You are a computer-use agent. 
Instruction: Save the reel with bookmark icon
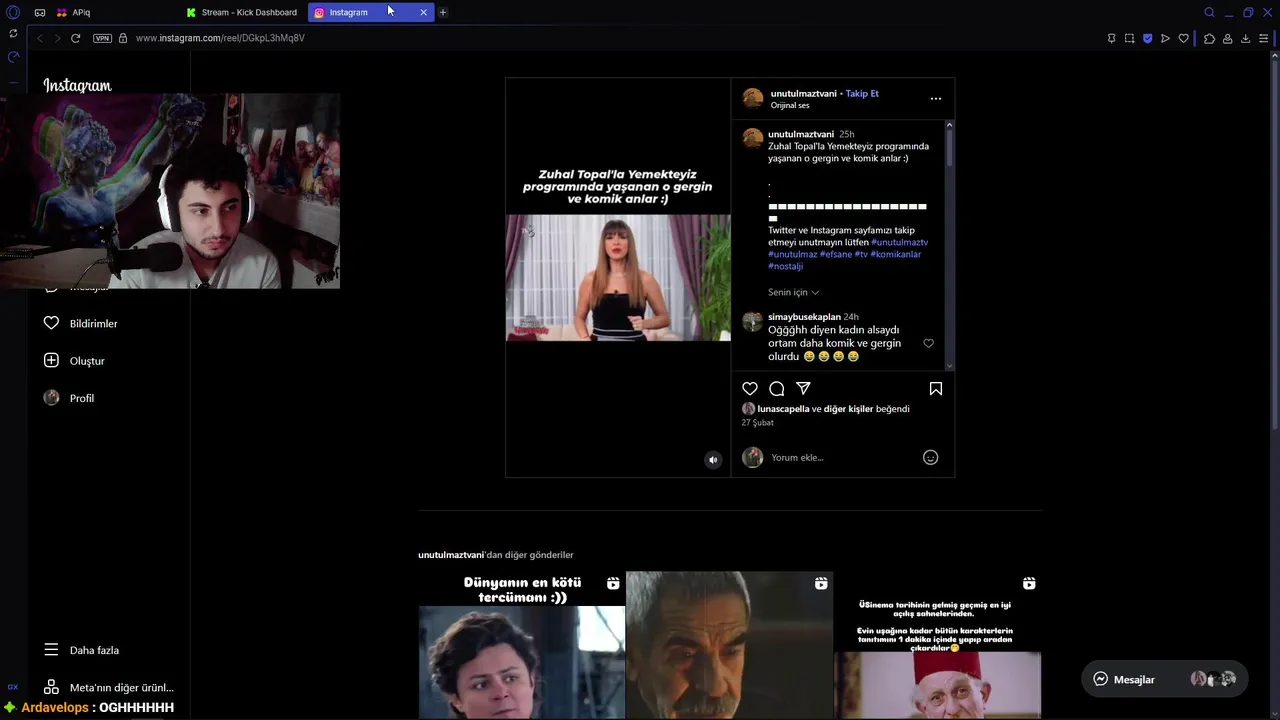pyautogui.click(x=936, y=388)
